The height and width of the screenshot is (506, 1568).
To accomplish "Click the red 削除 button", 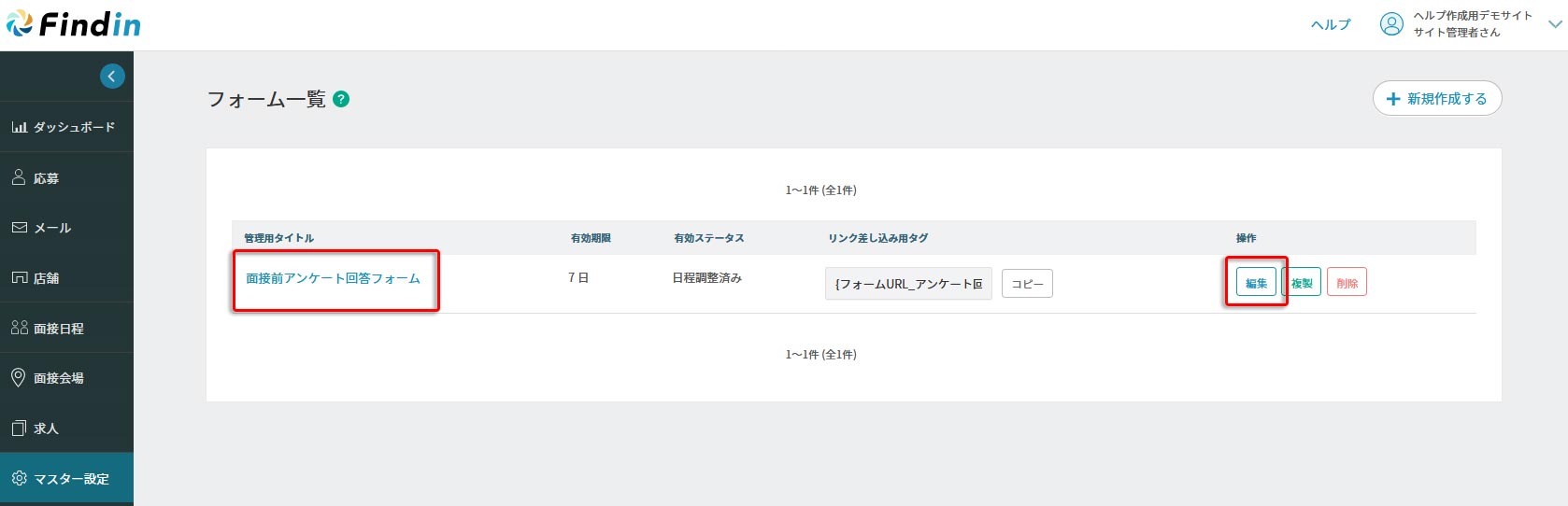I will pos(1347,282).
